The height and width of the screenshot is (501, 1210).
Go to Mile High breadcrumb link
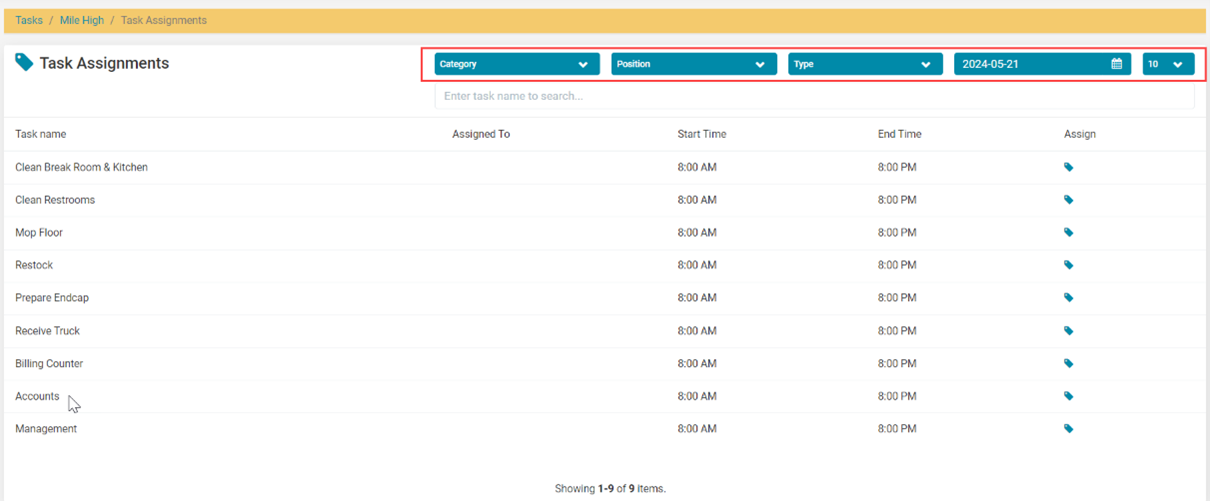coord(82,20)
